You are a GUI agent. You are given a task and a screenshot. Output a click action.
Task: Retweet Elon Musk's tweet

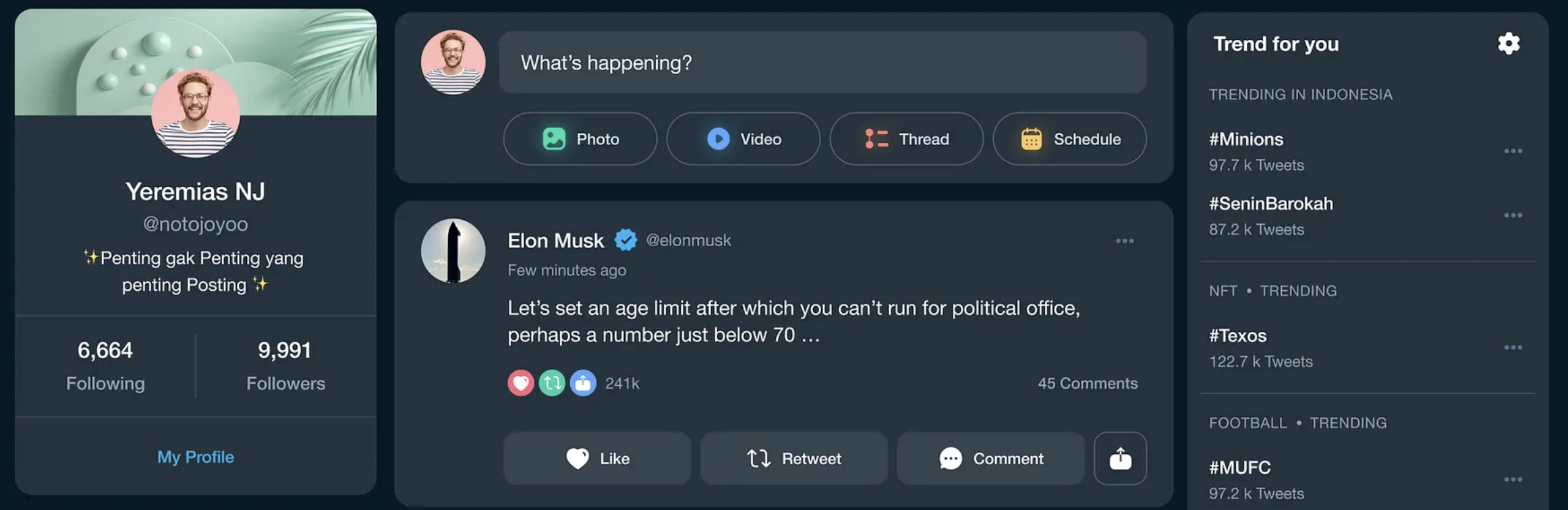(x=793, y=459)
